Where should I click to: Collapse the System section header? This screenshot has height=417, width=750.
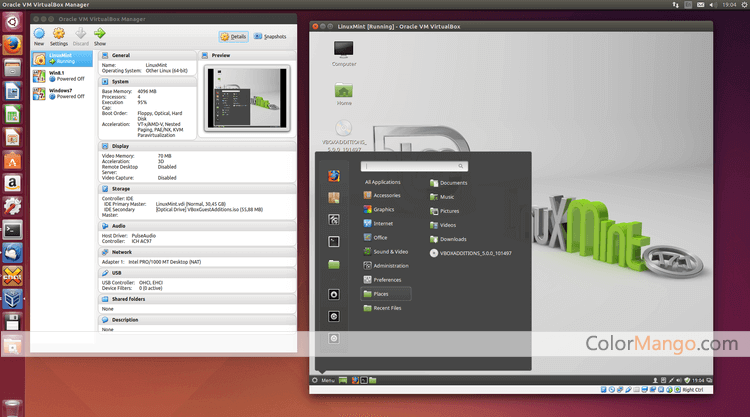point(148,82)
